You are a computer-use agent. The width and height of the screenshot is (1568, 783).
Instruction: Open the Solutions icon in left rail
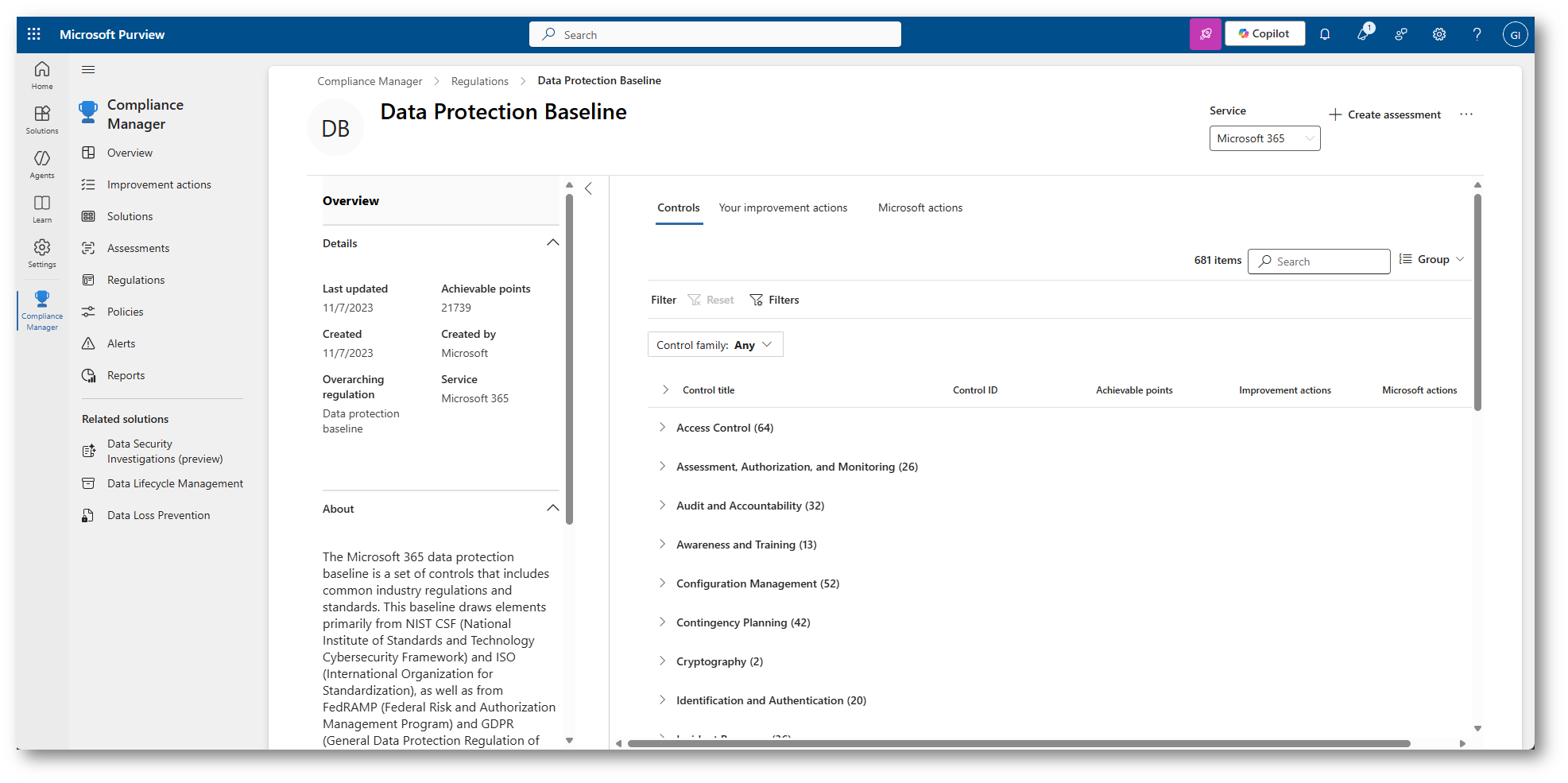pyautogui.click(x=42, y=119)
